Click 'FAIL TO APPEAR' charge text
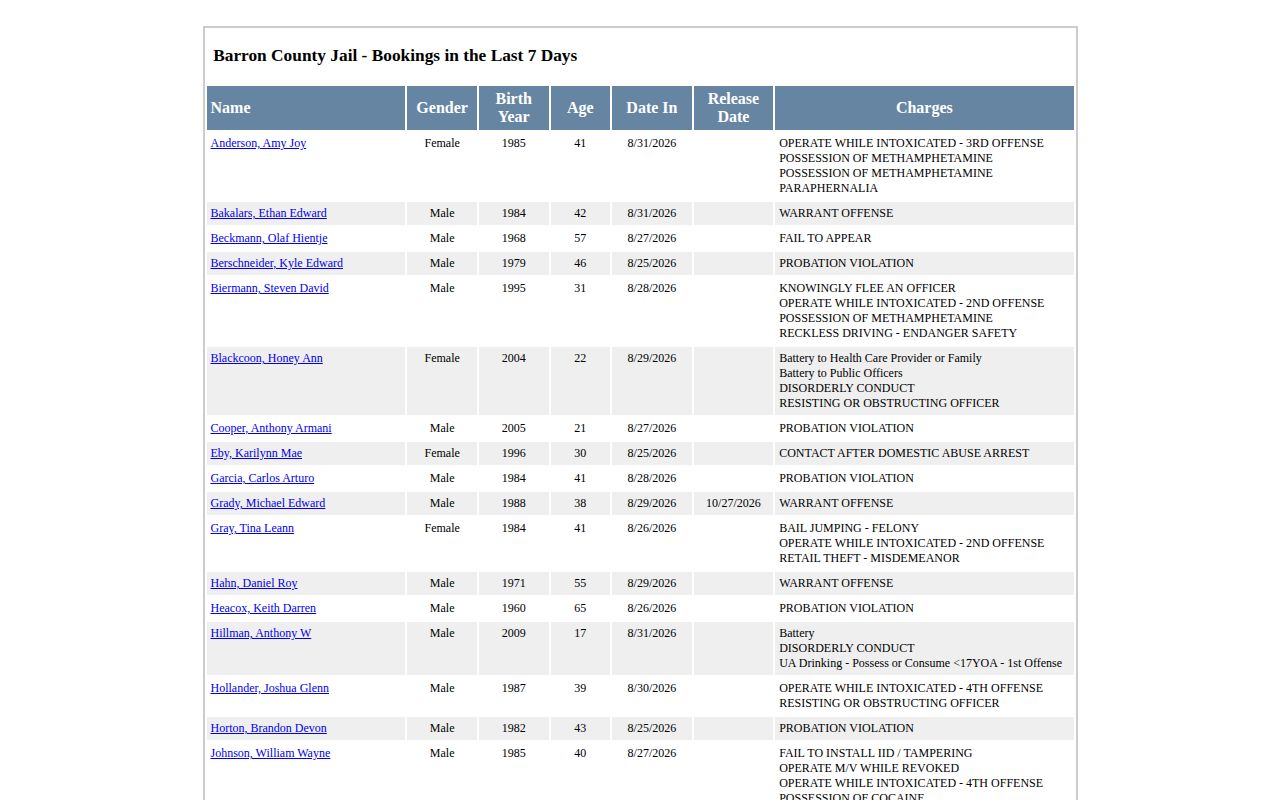The width and height of the screenshot is (1280, 800). point(825,238)
